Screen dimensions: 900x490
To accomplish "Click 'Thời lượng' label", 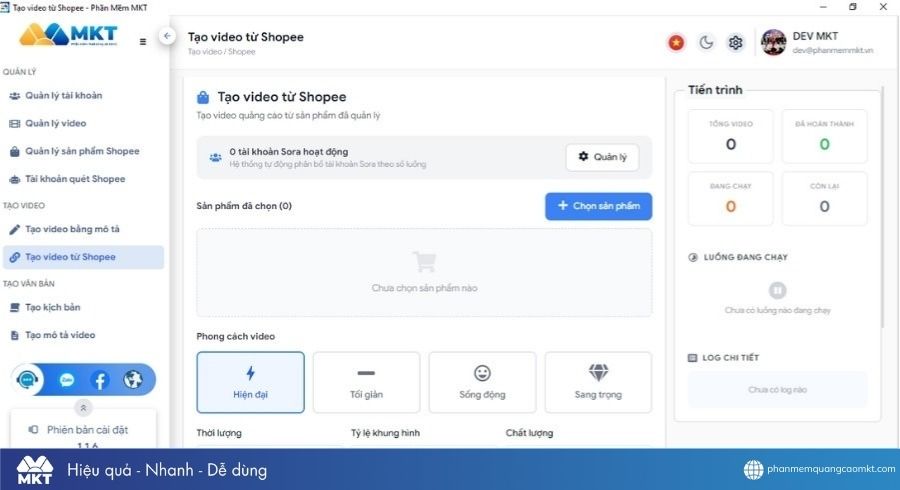I will 219,433.
